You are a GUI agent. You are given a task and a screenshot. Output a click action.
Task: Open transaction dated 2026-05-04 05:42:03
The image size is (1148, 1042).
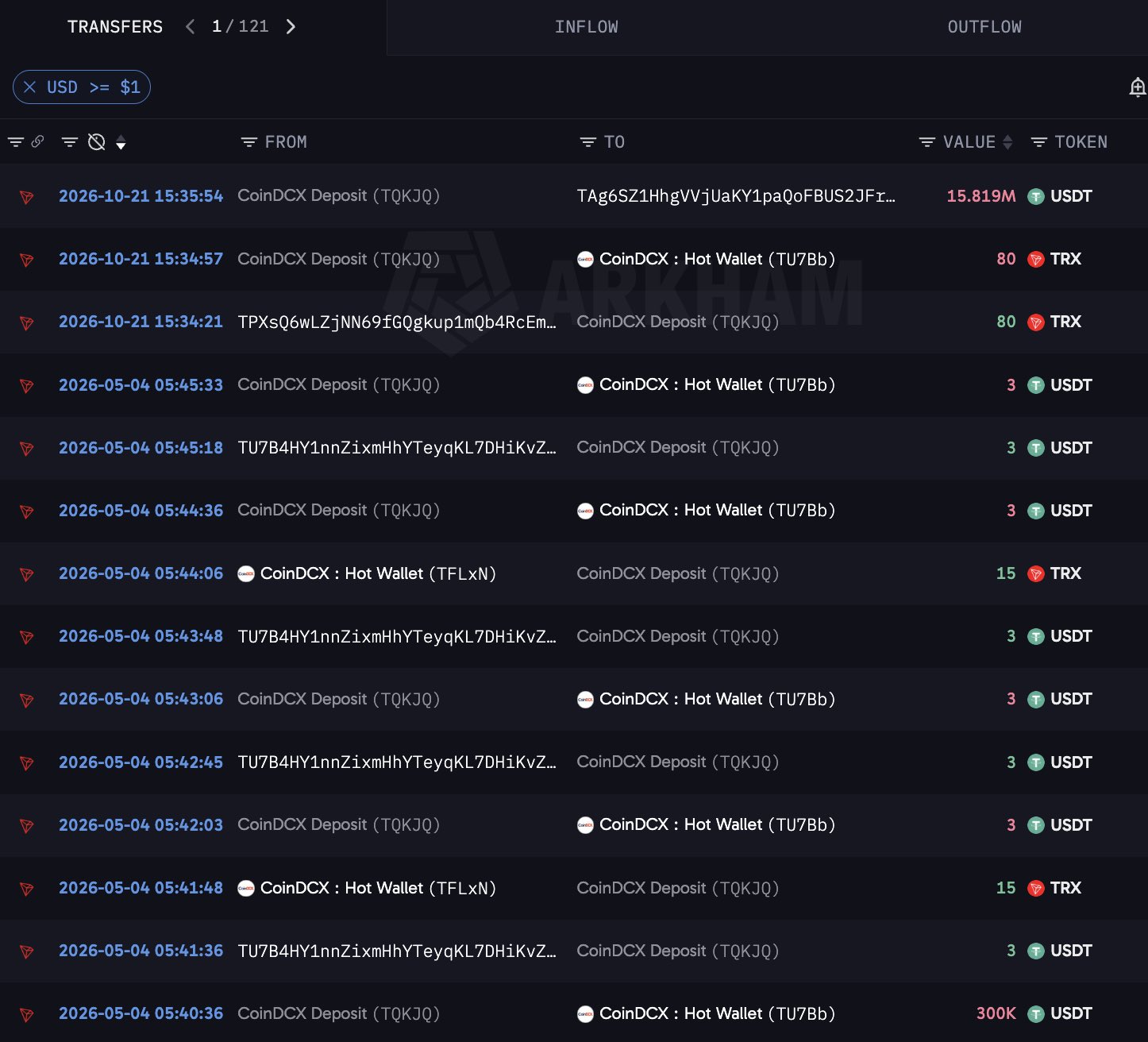point(141,824)
